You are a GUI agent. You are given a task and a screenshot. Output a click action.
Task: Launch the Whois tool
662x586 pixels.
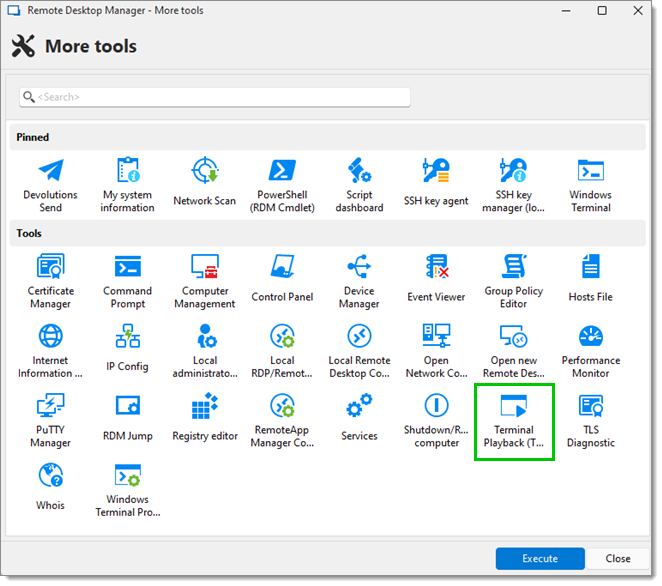50,489
